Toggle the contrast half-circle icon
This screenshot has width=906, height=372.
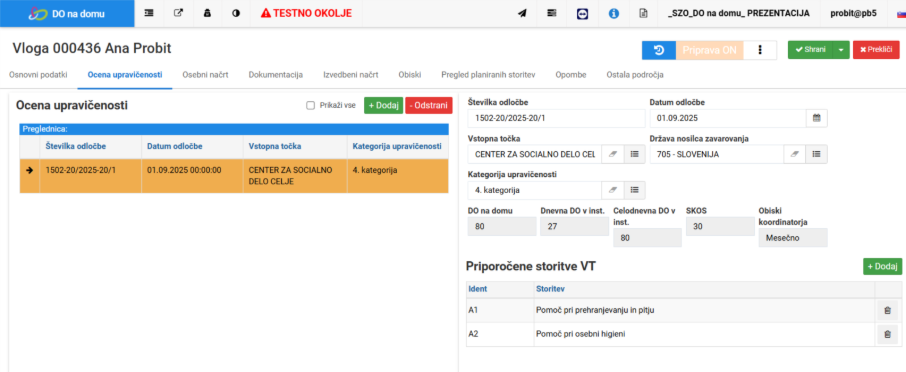[x=236, y=13]
